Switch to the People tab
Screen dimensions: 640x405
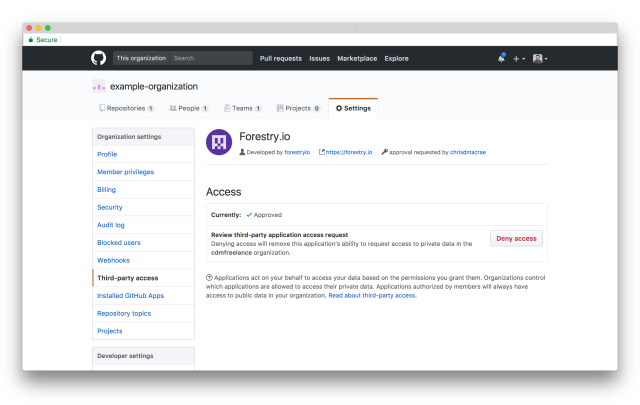point(189,108)
